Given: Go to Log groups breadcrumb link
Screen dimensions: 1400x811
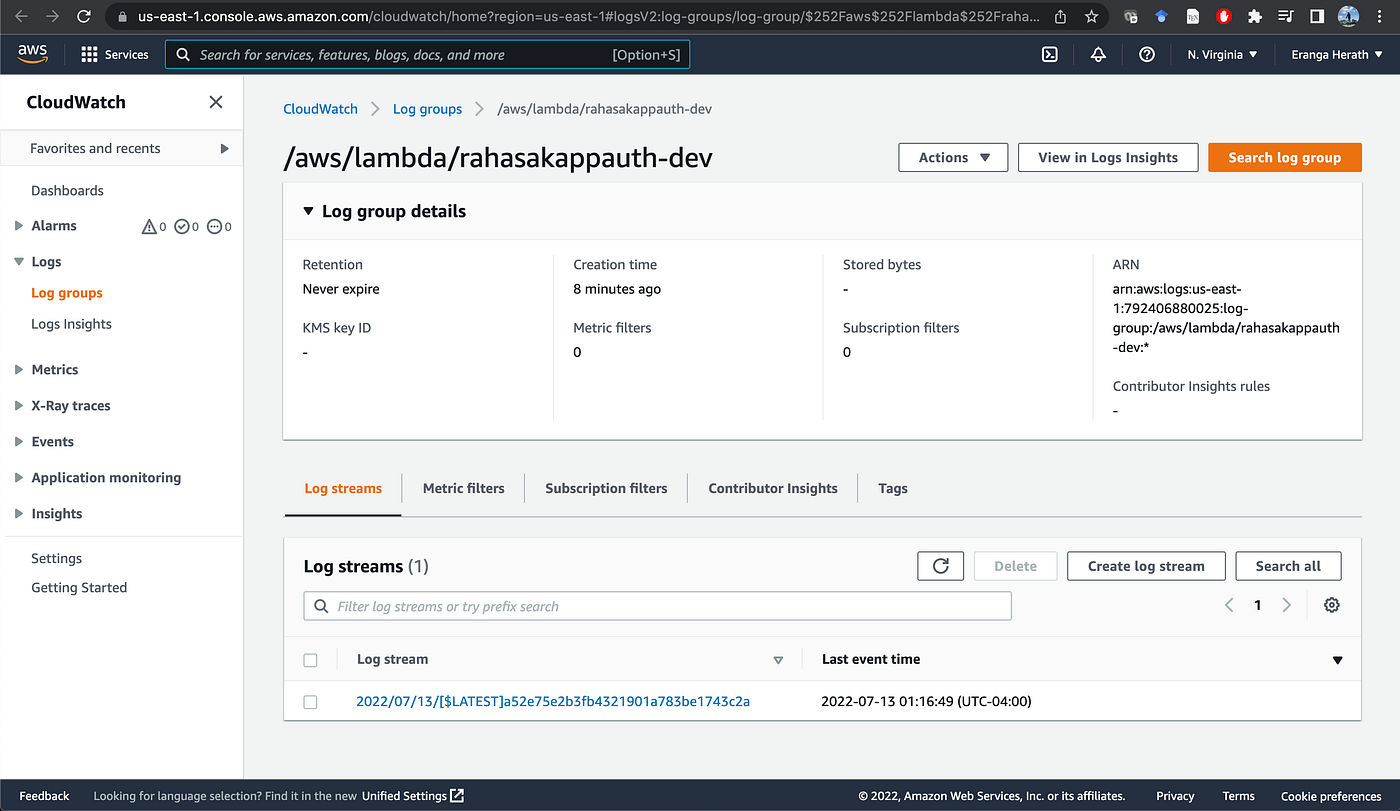Looking at the screenshot, I should coord(427,109).
